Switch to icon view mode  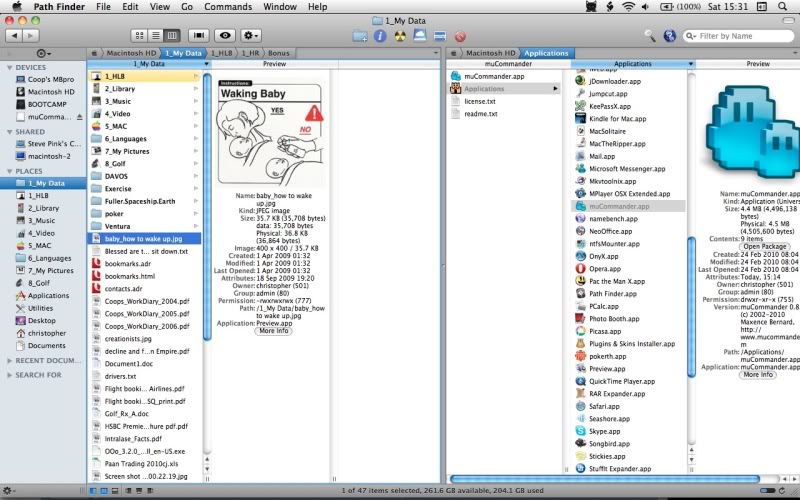(139, 35)
